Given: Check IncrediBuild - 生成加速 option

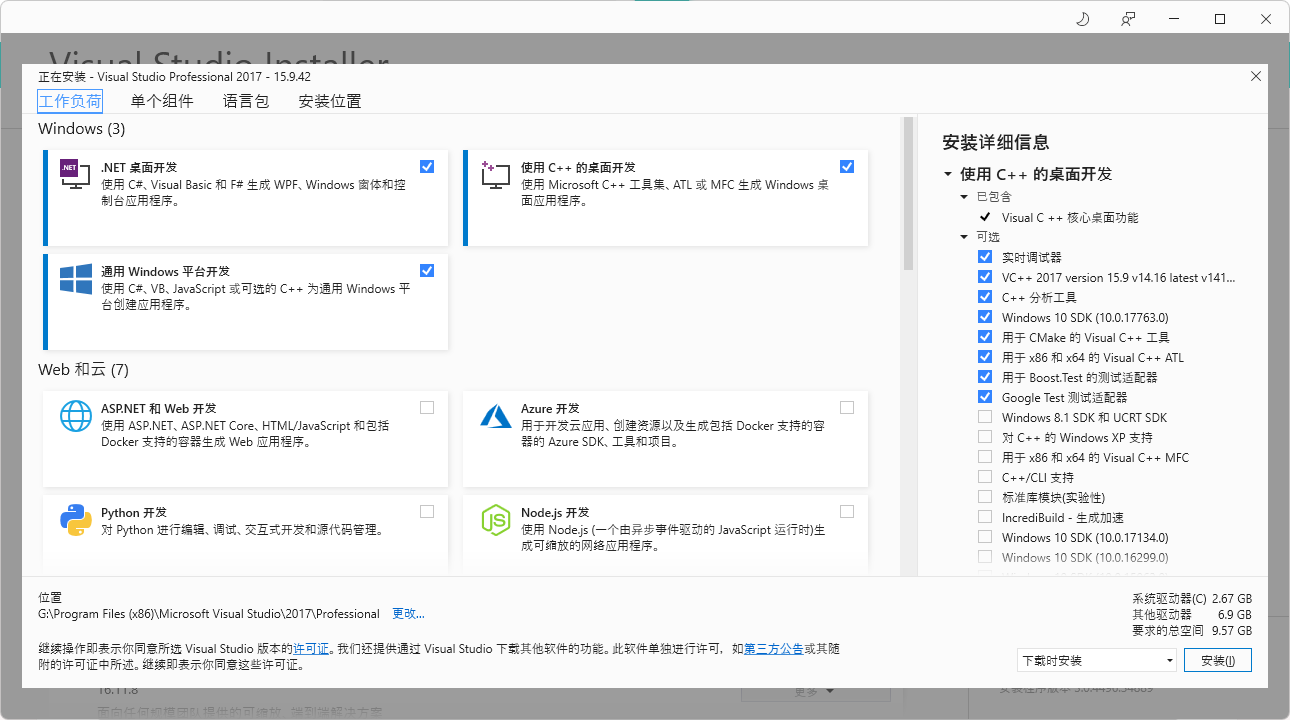Looking at the screenshot, I should coord(985,517).
